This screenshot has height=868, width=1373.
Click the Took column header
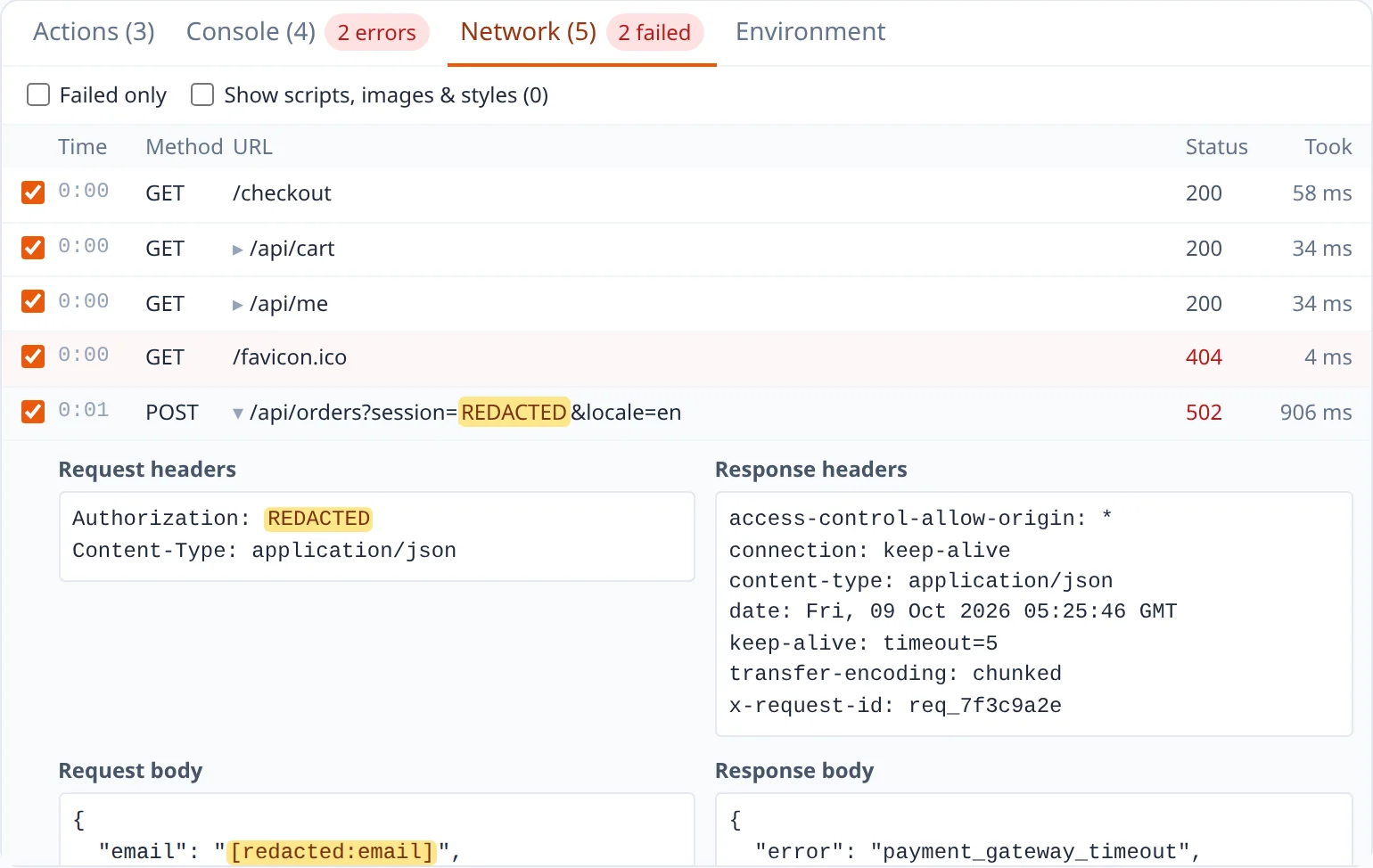[x=1328, y=147]
